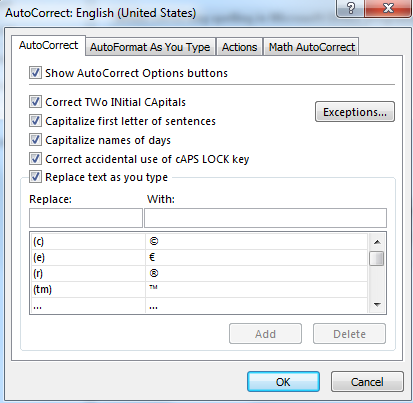The width and height of the screenshot is (413, 403).
Task: Confirm the dialog with OK
Action: (283, 382)
